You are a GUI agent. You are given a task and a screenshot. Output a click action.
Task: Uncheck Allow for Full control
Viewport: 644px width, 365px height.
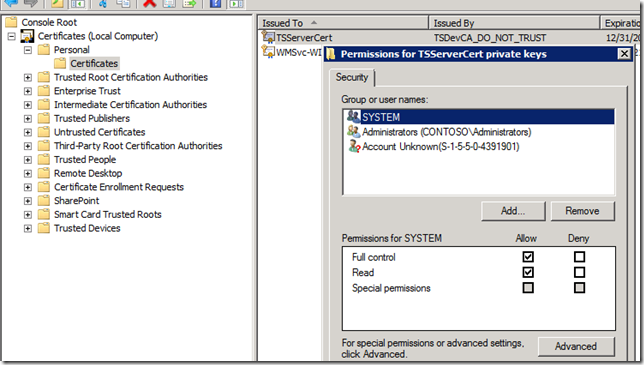tap(528, 257)
